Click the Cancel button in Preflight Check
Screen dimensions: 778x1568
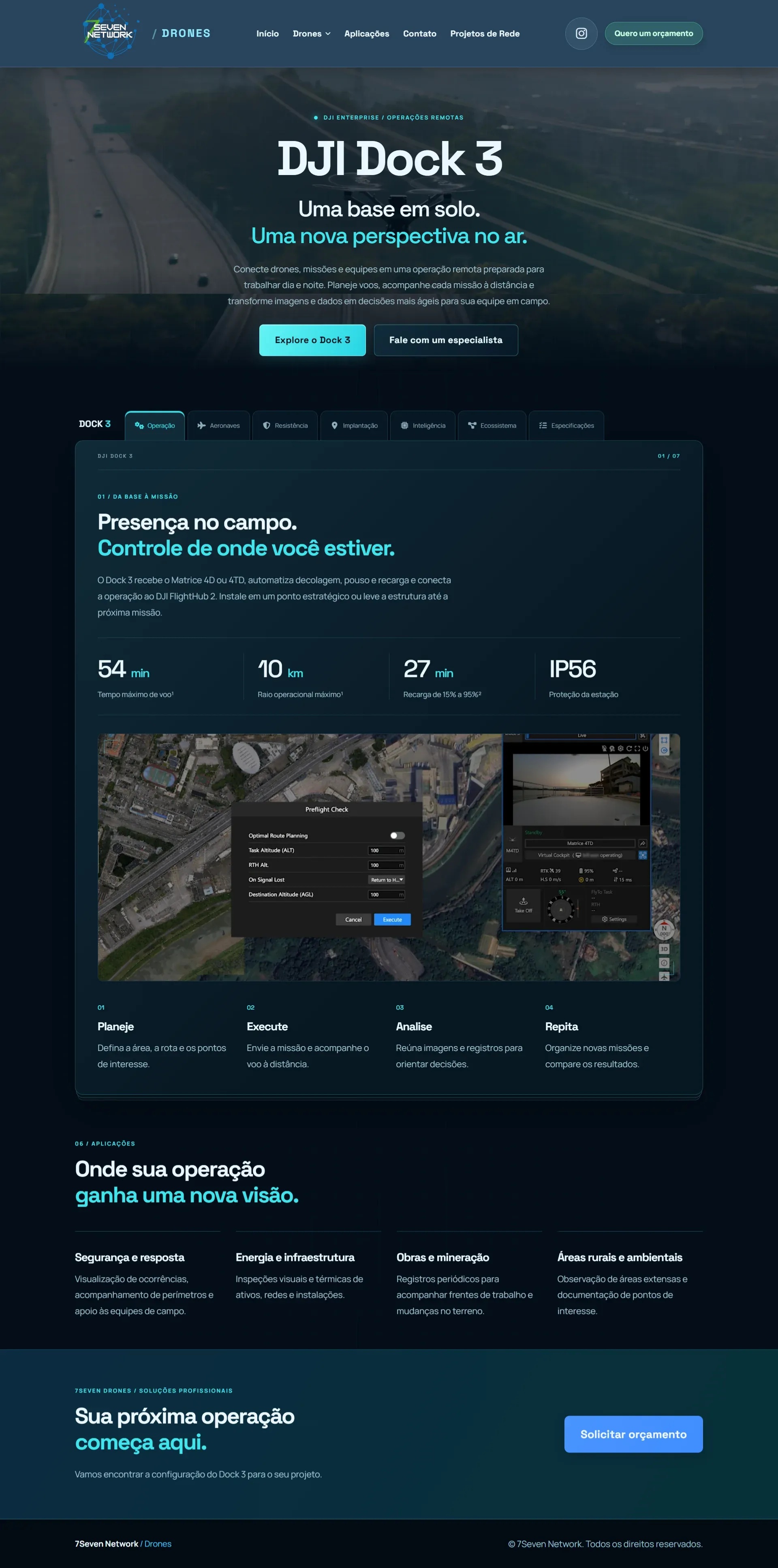pos(353,919)
